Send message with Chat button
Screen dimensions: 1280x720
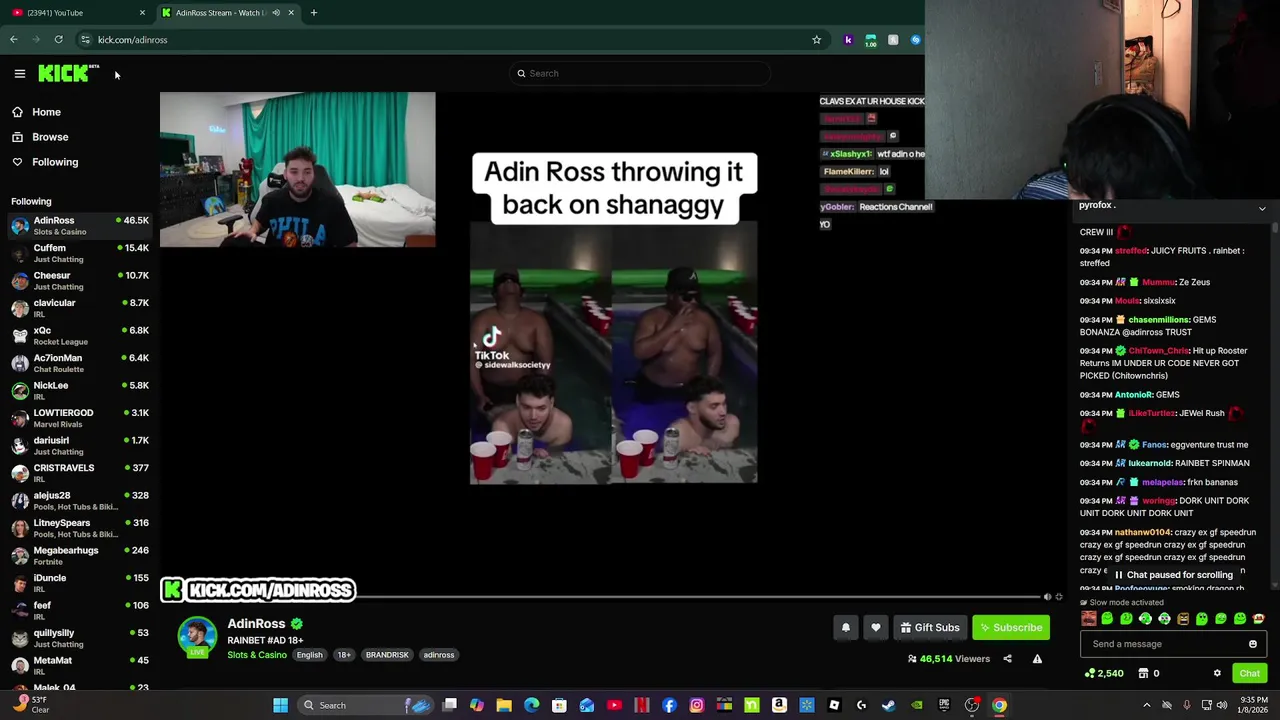coord(1249,673)
